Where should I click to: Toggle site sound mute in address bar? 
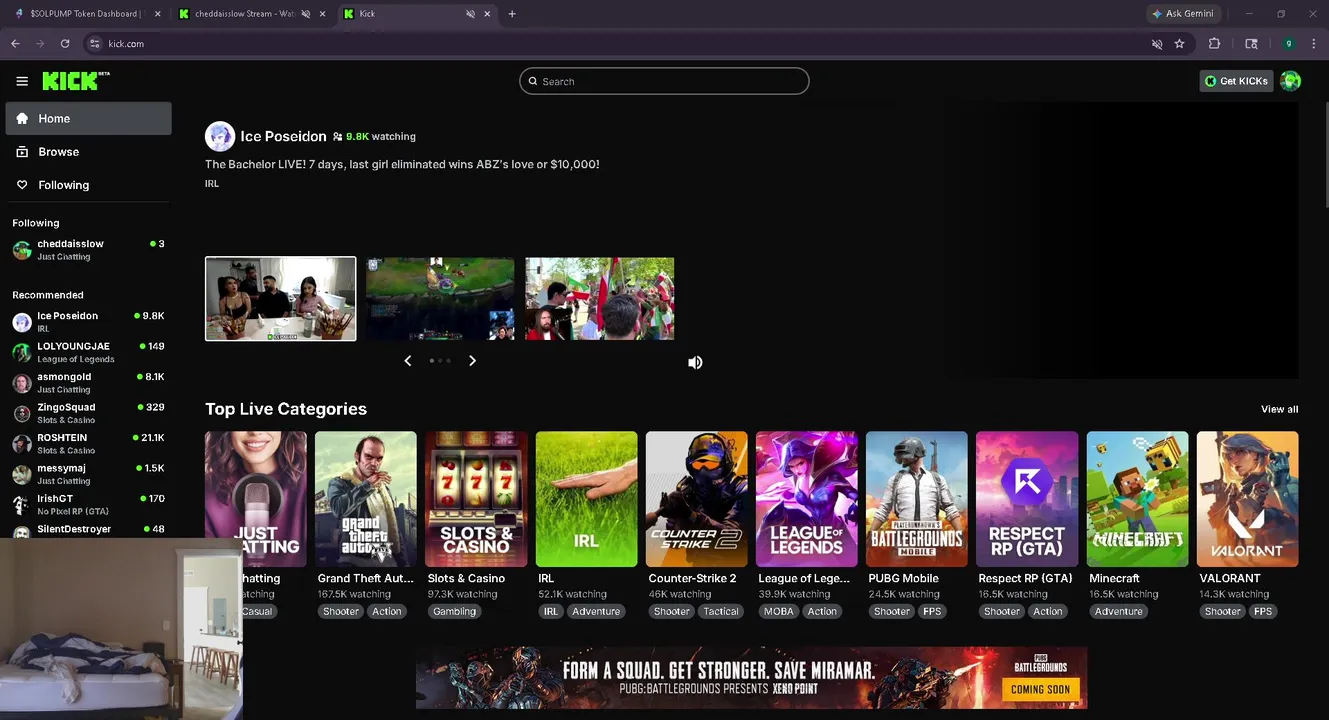[x=1157, y=44]
